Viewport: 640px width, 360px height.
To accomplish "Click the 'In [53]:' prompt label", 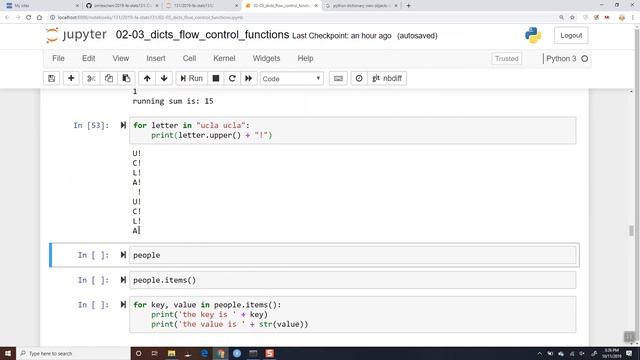I will (91, 125).
